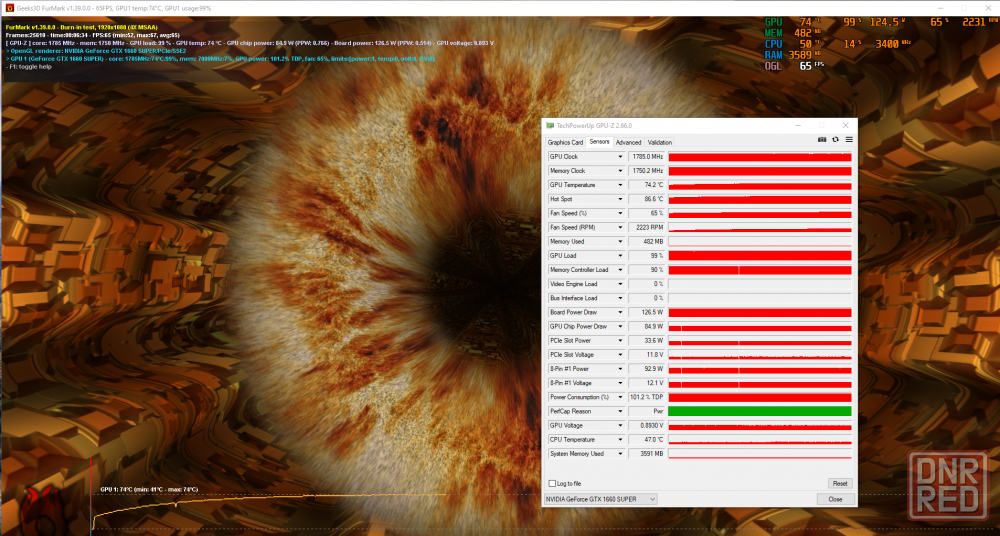Click the 0.8930 V GPU Voltage value

coord(647,426)
